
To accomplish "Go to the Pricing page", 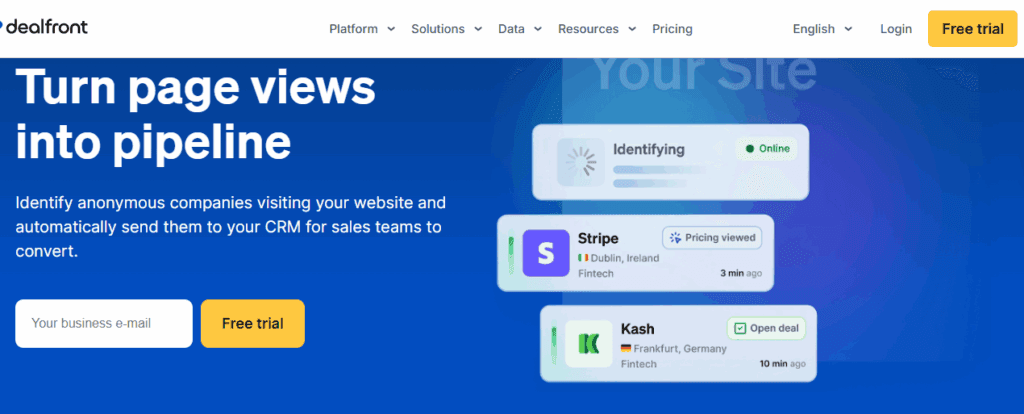I will pyautogui.click(x=672, y=29).
